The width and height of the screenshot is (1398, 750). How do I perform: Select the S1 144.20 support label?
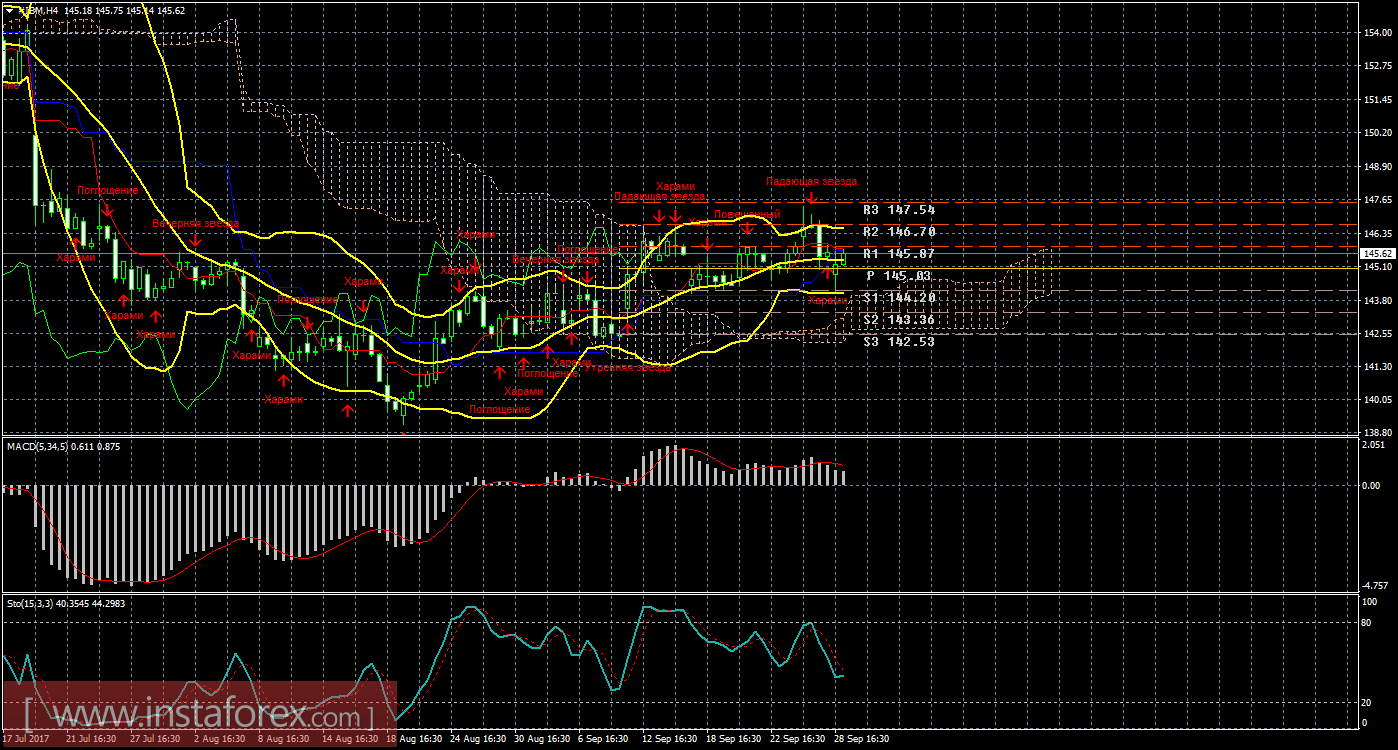tap(899, 297)
